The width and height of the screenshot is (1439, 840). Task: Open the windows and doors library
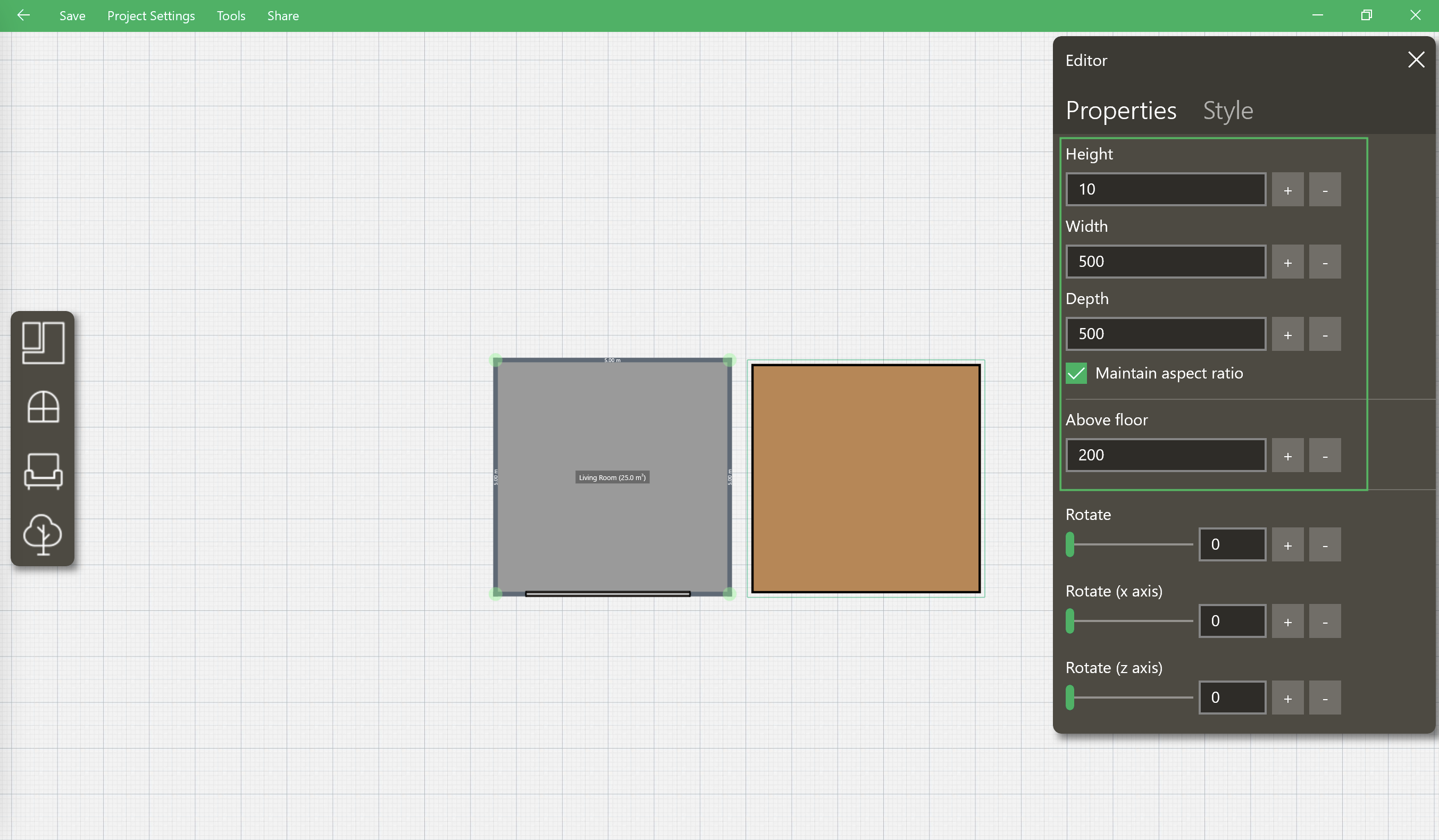pyautogui.click(x=43, y=407)
